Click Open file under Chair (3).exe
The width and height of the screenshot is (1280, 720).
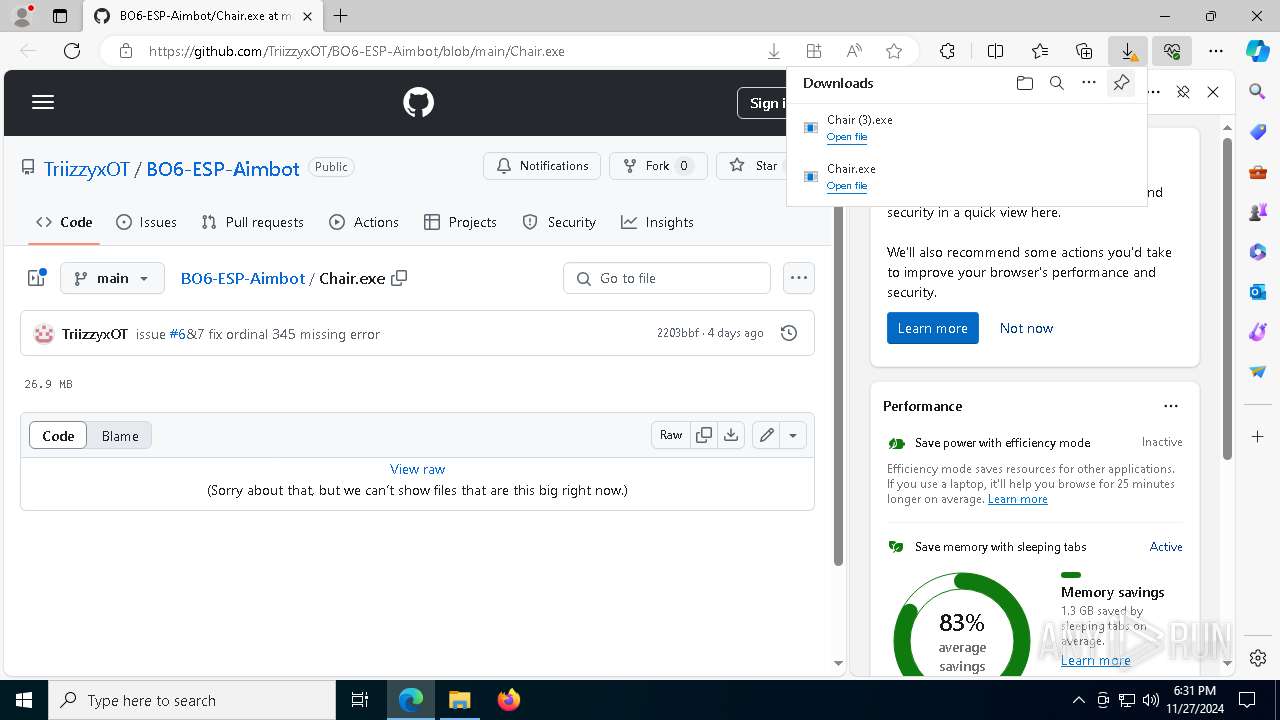click(x=847, y=137)
